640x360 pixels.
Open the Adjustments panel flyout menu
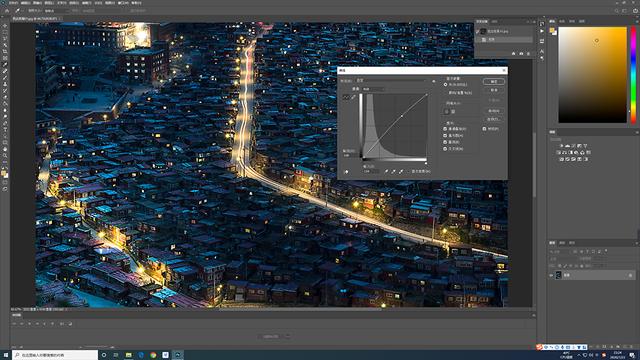click(636, 132)
